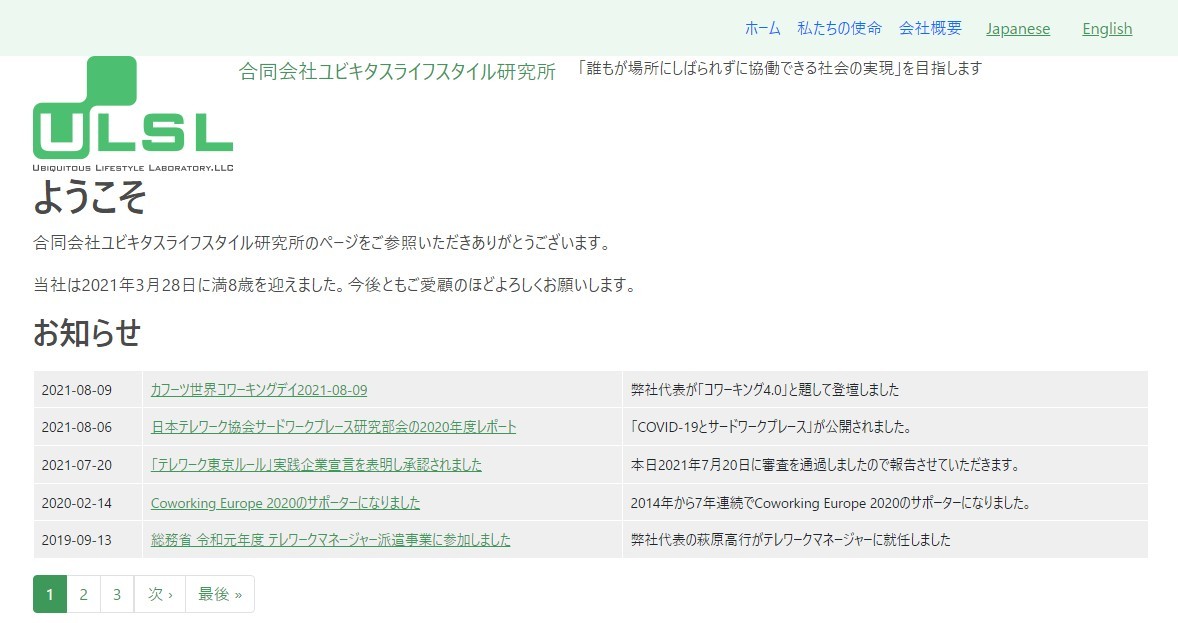Open the 「テレワーク東京ルール」実践企業宣言 news link
This screenshot has width=1178, height=623.
(315, 465)
